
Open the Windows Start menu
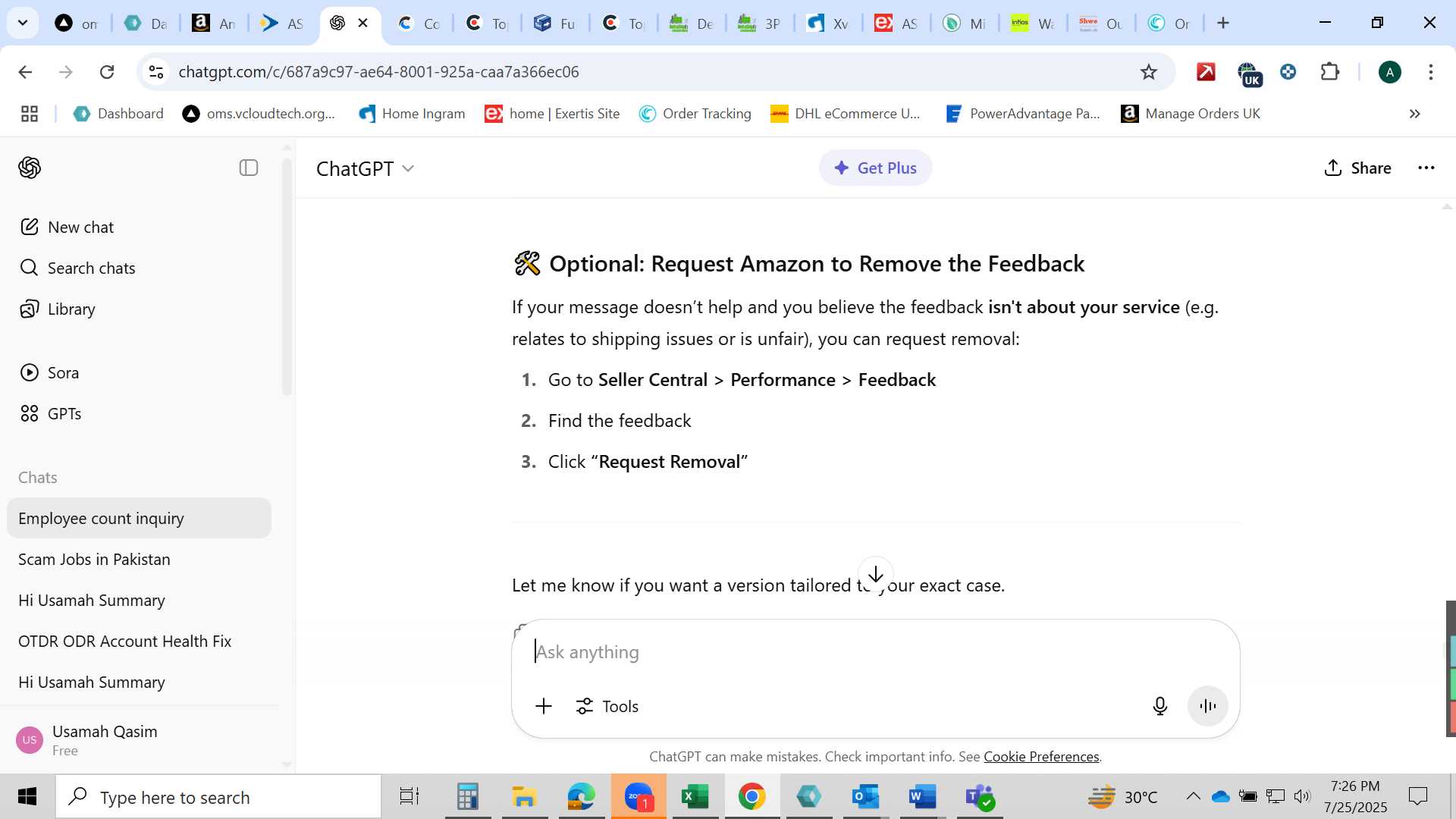(x=27, y=796)
